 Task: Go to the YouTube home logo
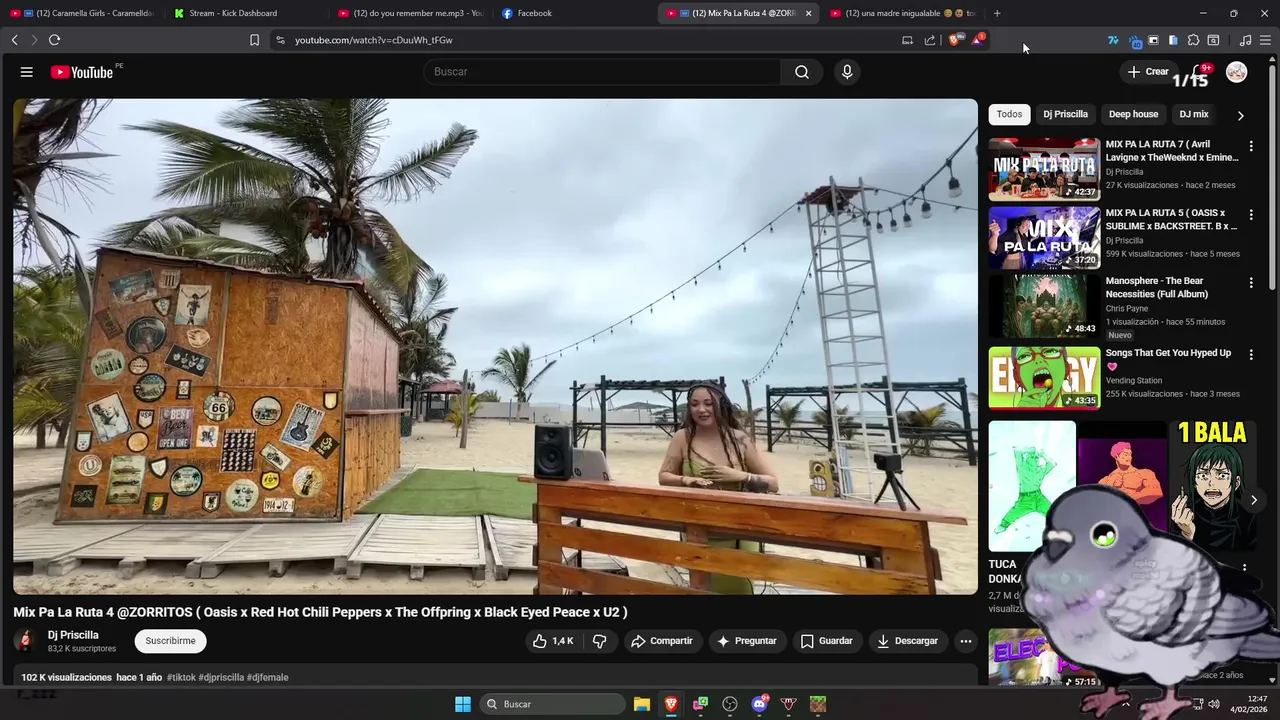pos(82,72)
